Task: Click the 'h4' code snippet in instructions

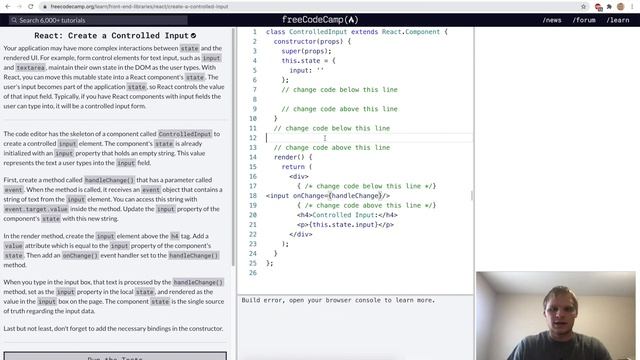Action: pyautogui.click(x=174, y=236)
